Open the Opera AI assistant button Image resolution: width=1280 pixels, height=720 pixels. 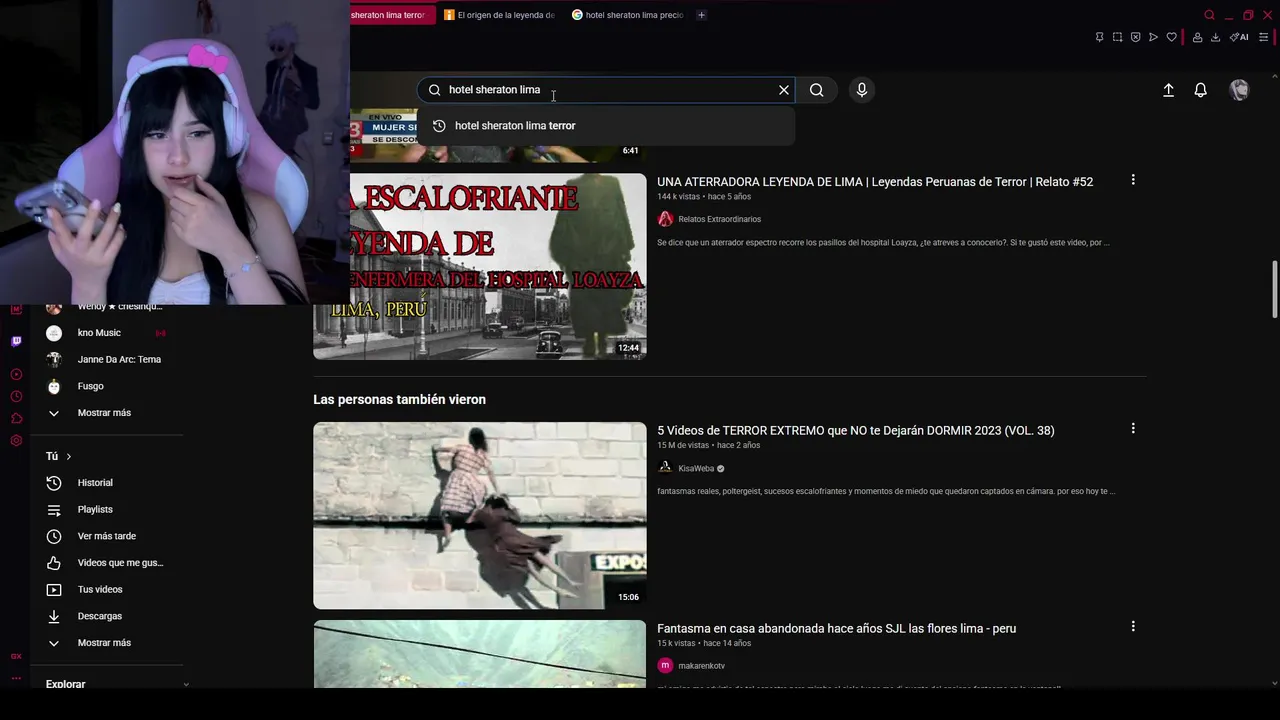1239,37
